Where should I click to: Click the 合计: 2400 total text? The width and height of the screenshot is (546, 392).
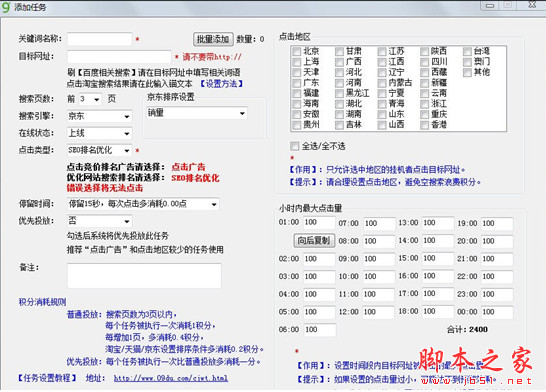pos(467,330)
